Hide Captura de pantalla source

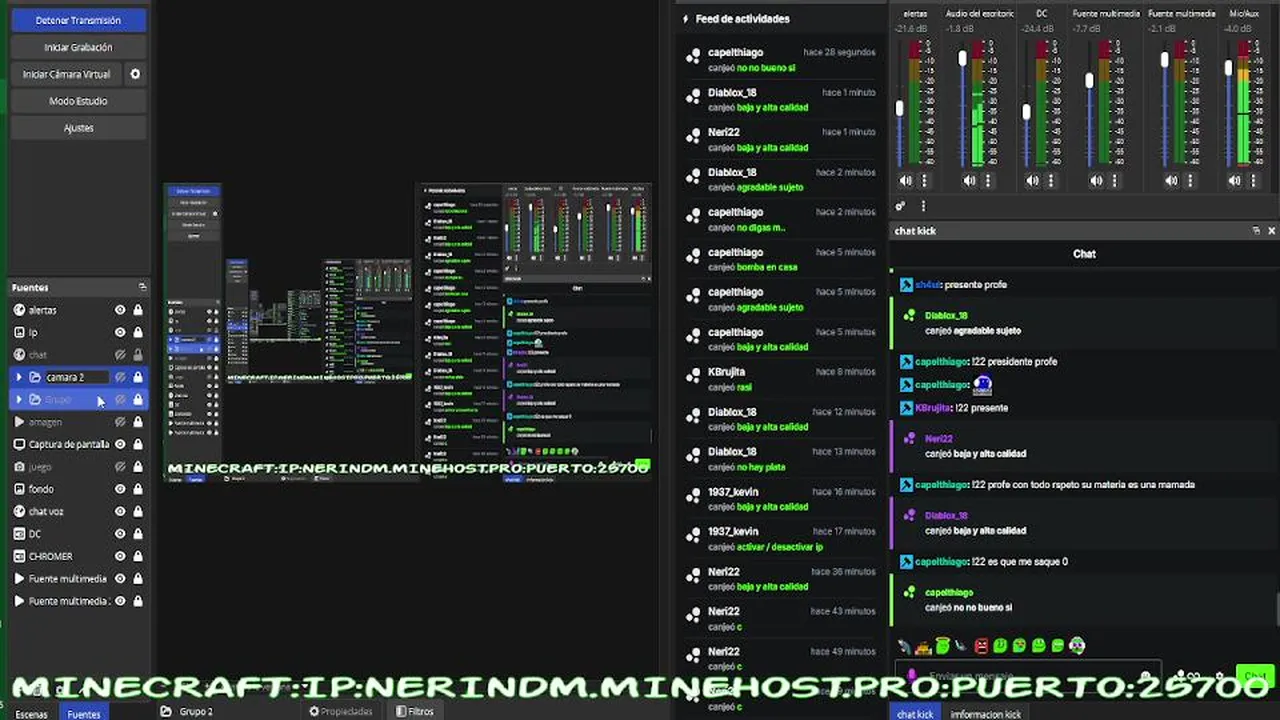tap(120, 444)
